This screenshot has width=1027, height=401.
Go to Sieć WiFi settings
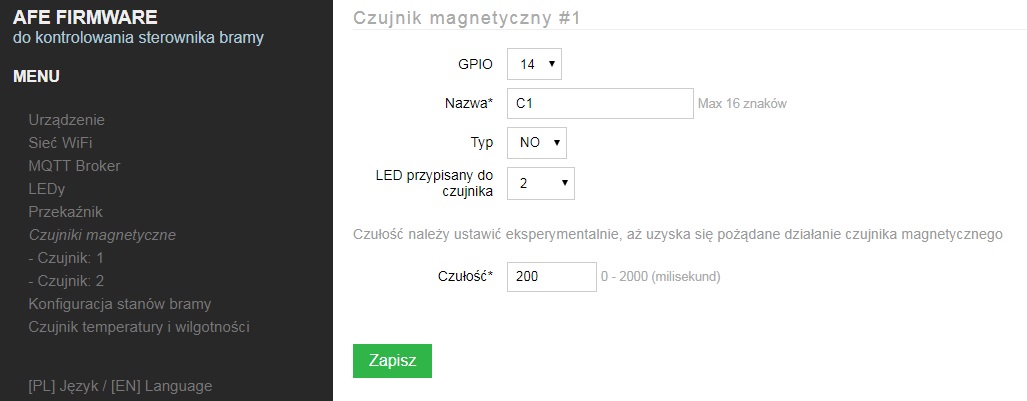pyautogui.click(x=60, y=143)
